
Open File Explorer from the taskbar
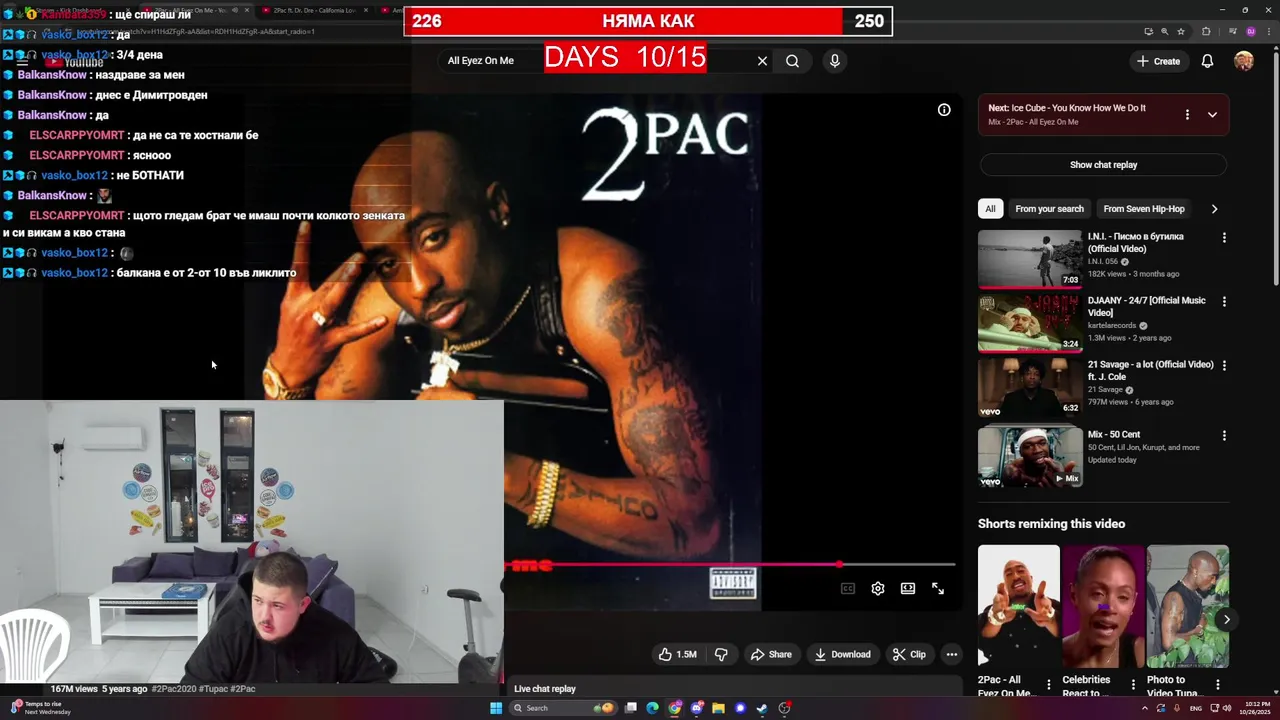(x=718, y=708)
